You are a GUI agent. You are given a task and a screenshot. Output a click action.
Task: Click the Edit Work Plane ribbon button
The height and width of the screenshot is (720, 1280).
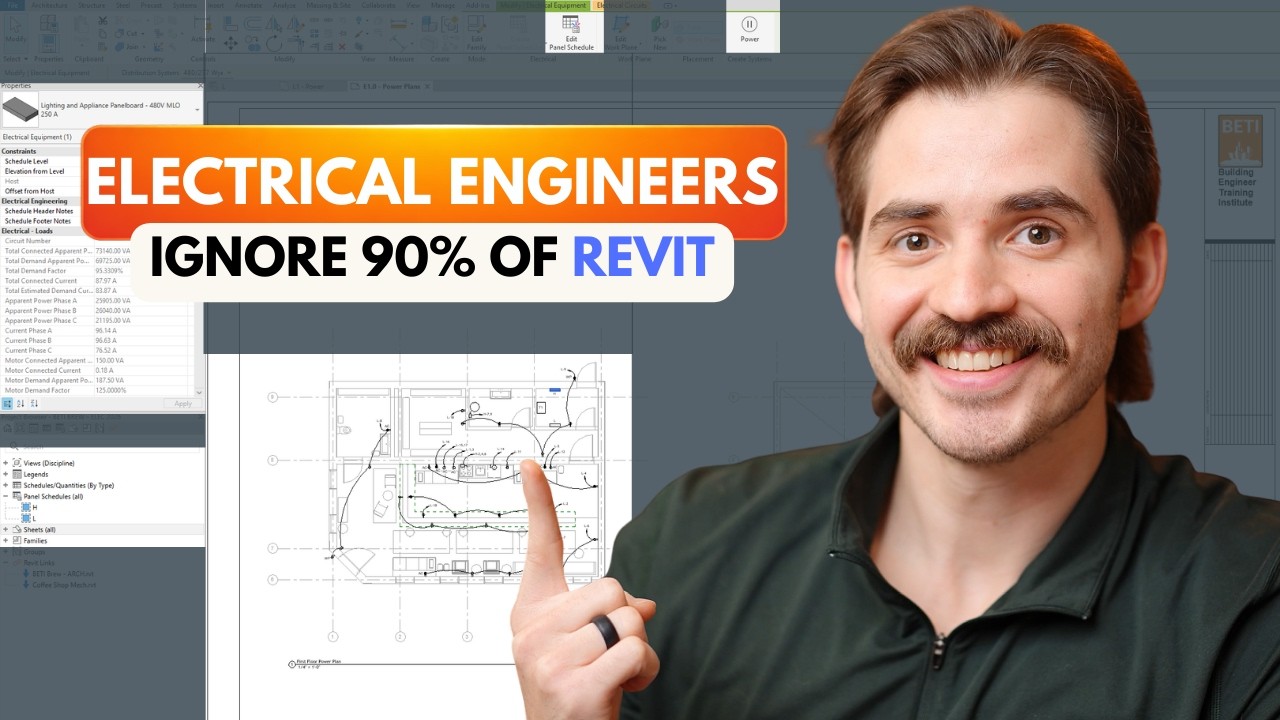click(x=621, y=33)
